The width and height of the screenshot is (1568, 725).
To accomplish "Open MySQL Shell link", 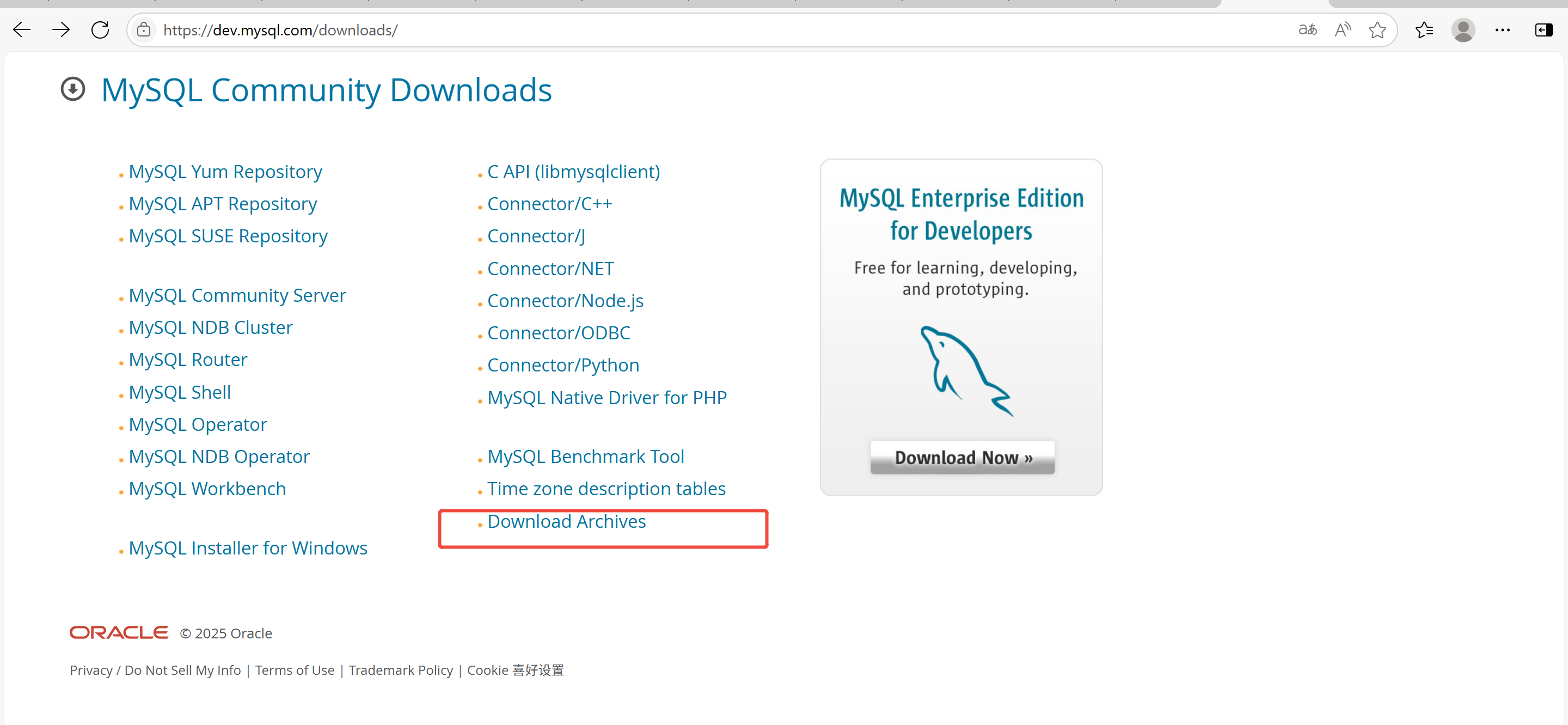I will pos(180,392).
